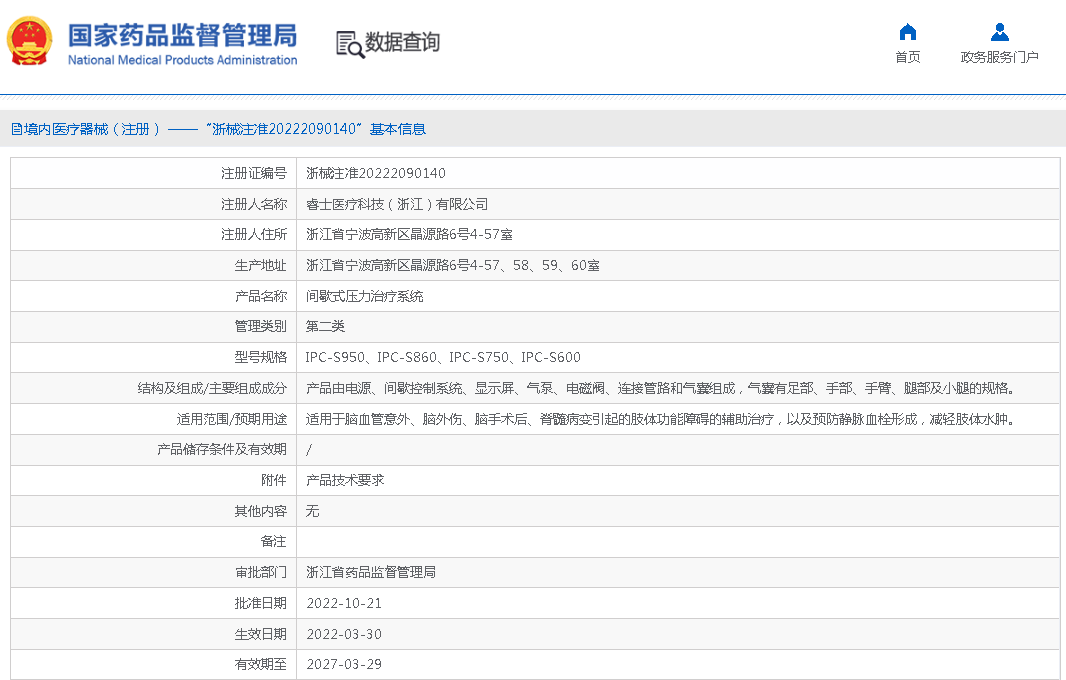The width and height of the screenshot is (1066, 680).
Task: Click approving department 浙江省药品监督管理局 cell
Action: tap(370, 572)
